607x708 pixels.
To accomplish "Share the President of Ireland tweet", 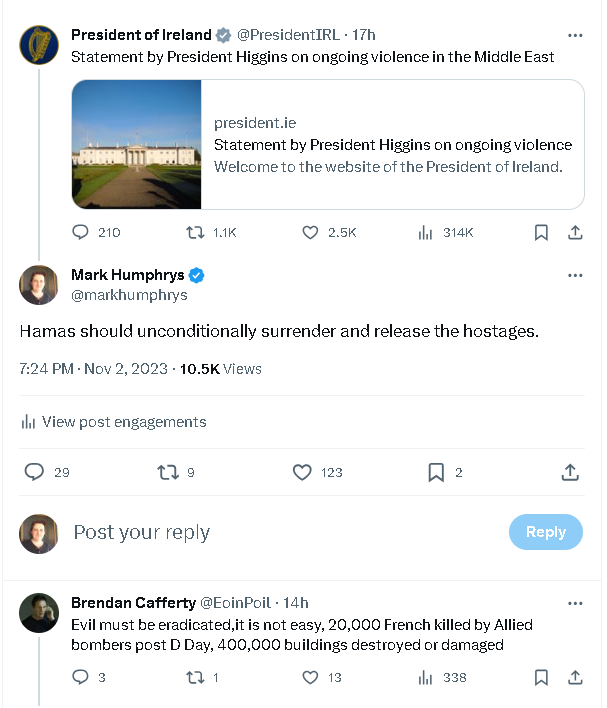I will (x=575, y=232).
